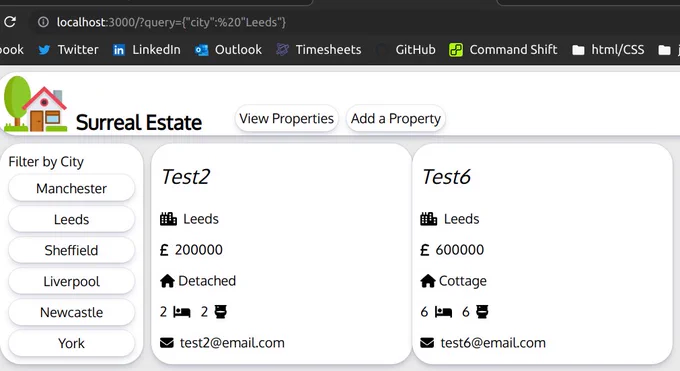
Task: Go to View Properties
Action: click(x=286, y=118)
